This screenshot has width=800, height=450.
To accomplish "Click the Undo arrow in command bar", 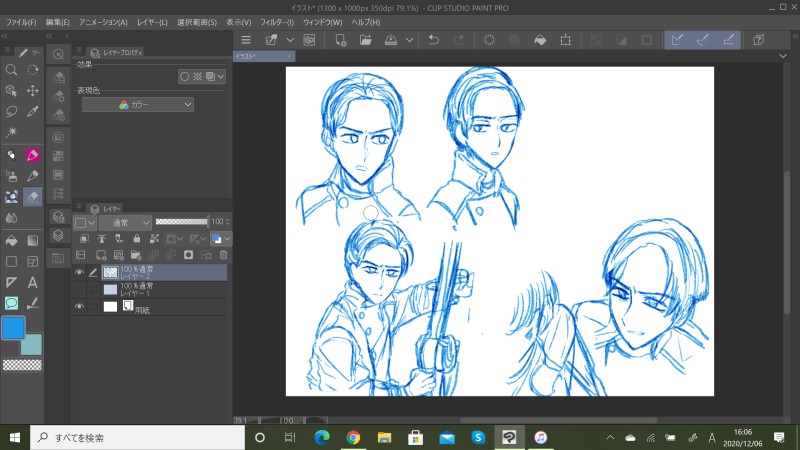I will pyautogui.click(x=433, y=40).
